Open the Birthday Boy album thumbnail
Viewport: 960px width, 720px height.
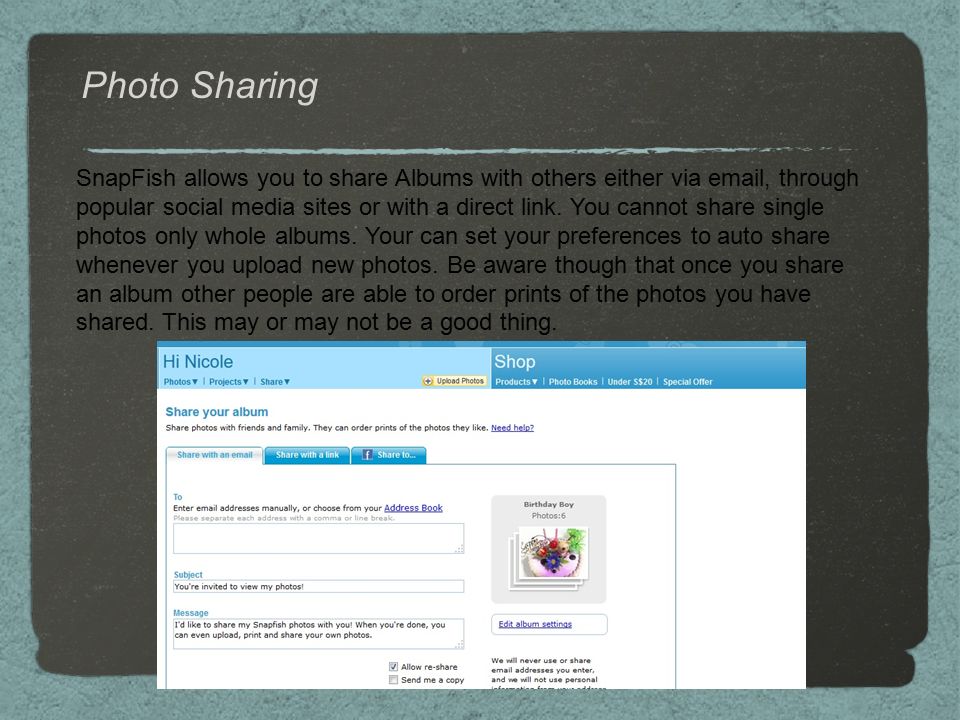click(549, 557)
